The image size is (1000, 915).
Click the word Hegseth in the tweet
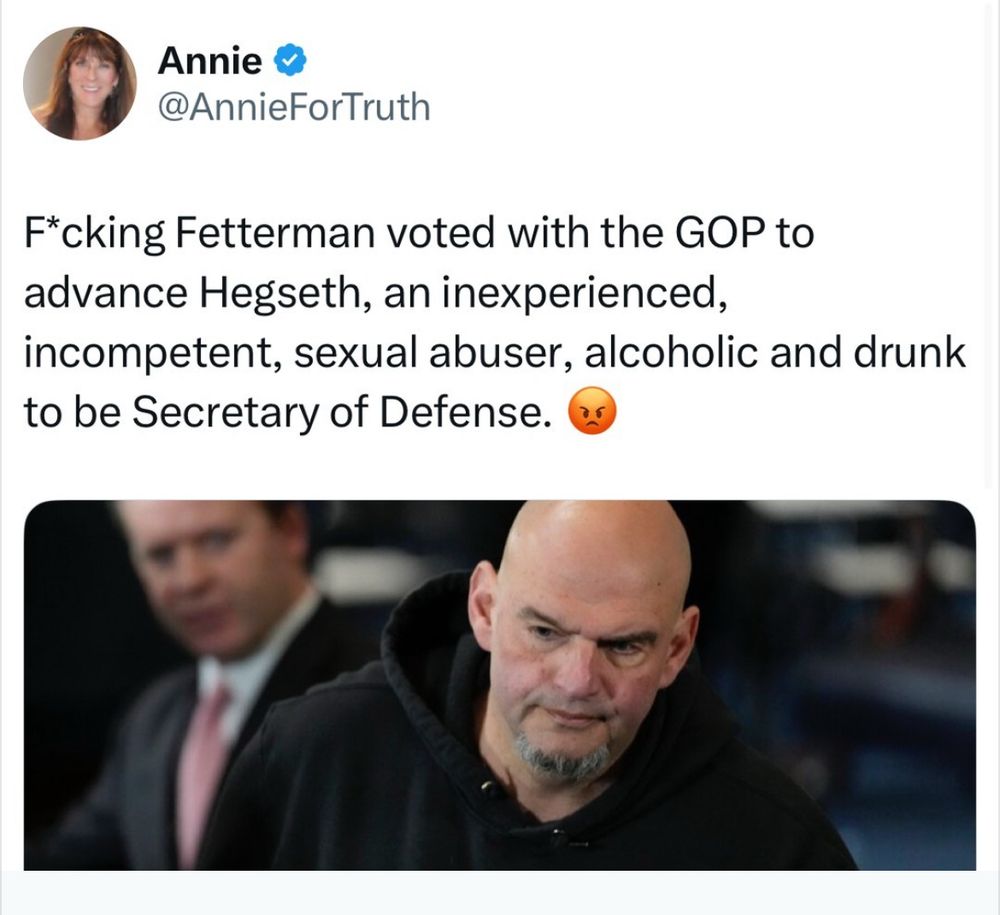point(257,293)
